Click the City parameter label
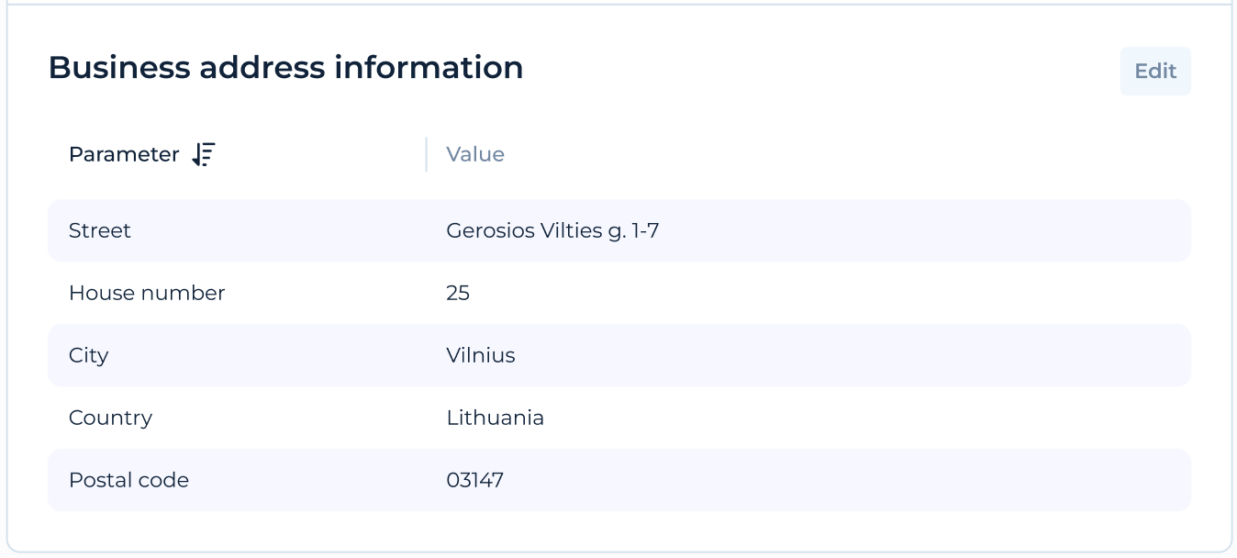Viewport: 1237px width, 558px height. click(88, 355)
